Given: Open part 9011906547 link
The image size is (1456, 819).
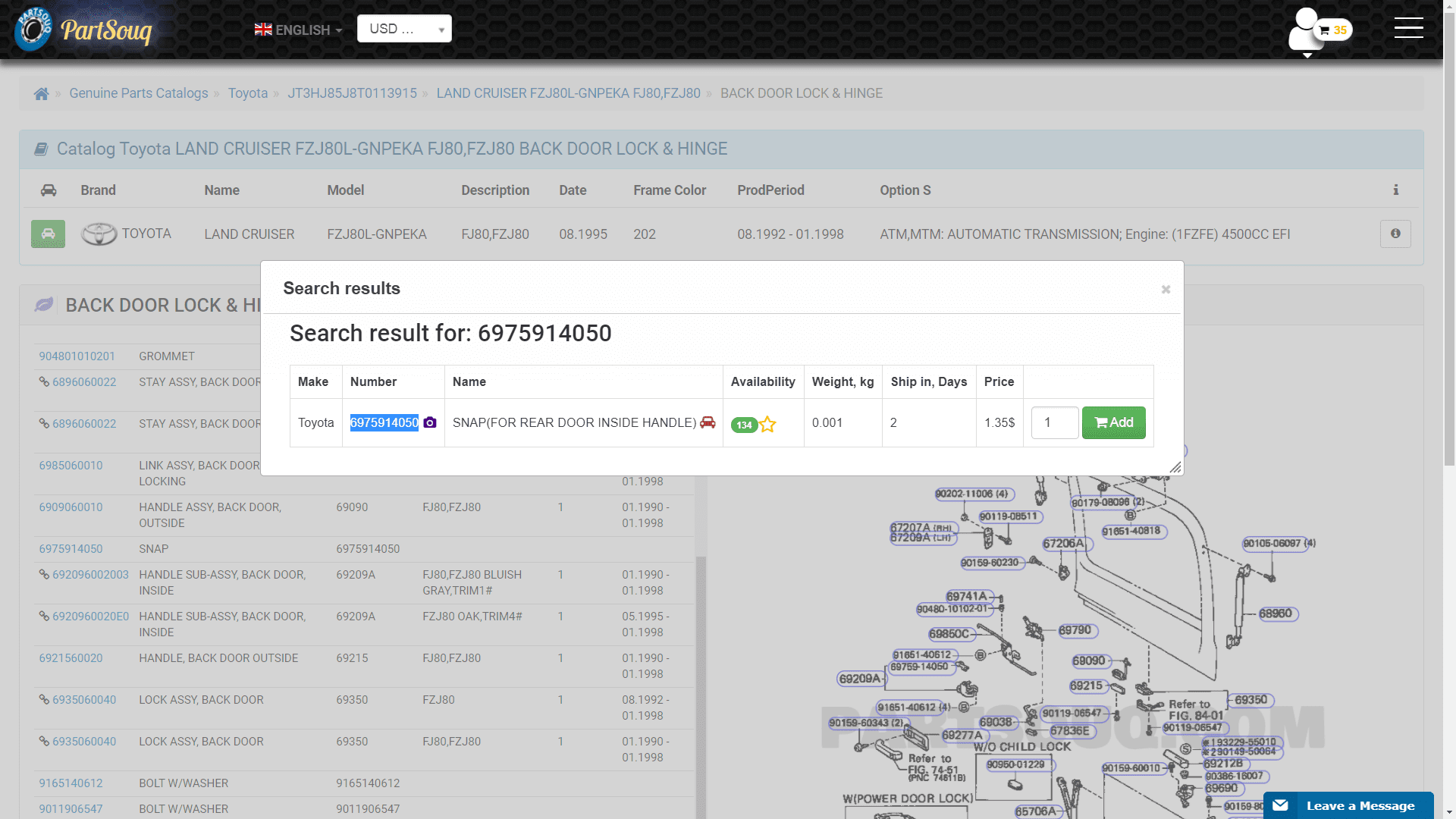Looking at the screenshot, I should pyautogui.click(x=71, y=809).
